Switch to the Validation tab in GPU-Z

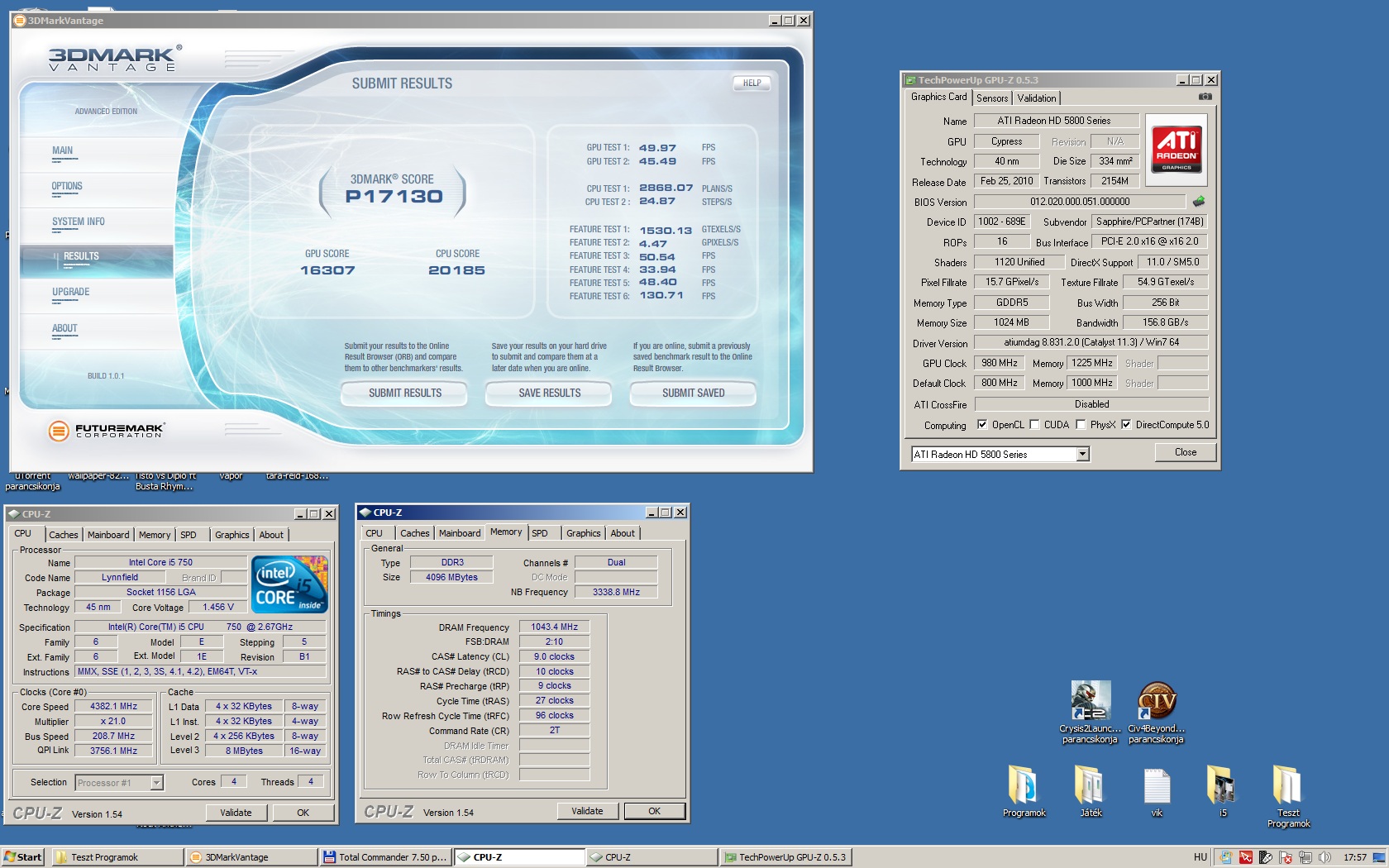click(x=1036, y=98)
